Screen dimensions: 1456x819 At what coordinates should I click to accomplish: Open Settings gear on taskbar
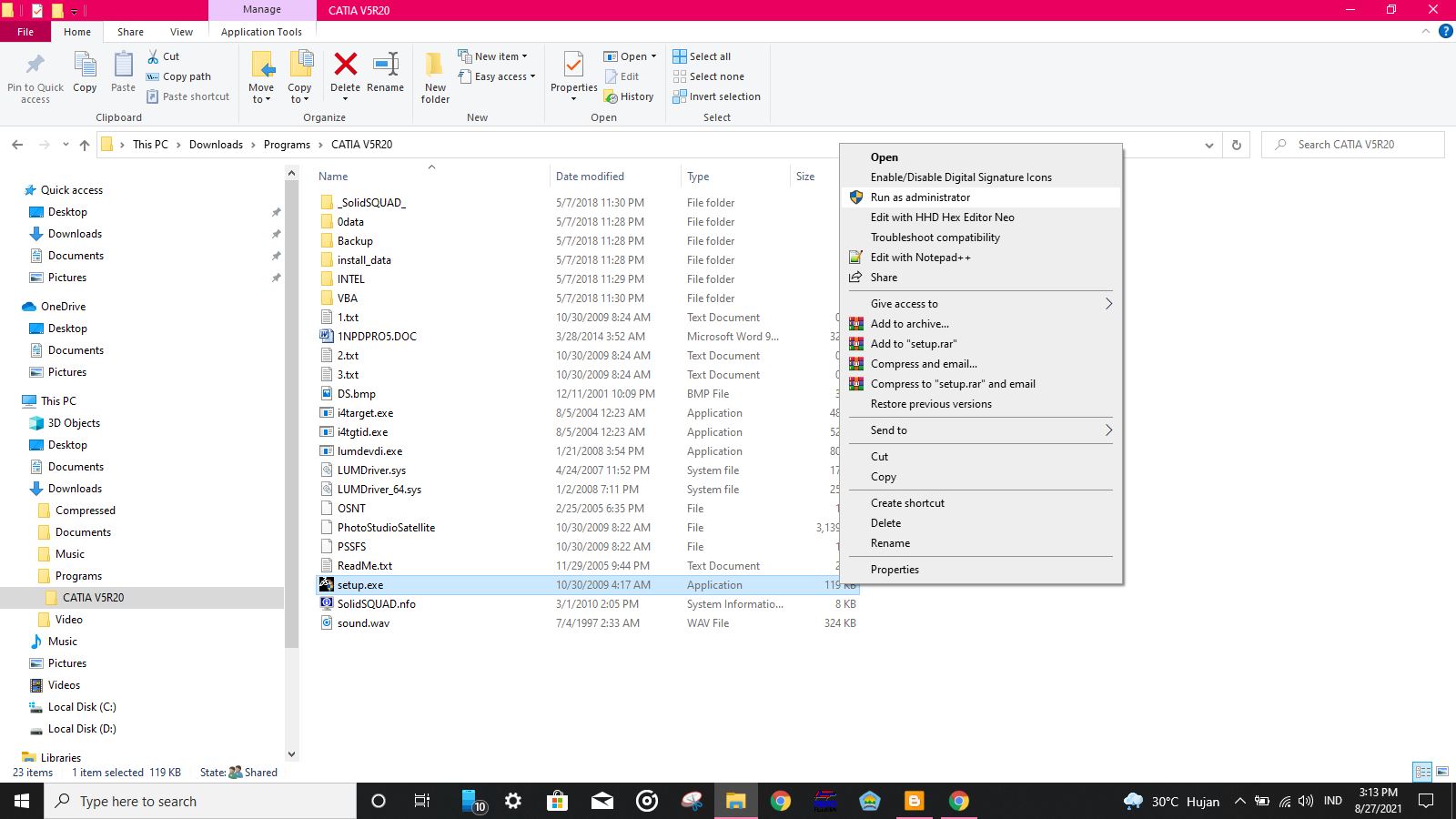(x=513, y=801)
